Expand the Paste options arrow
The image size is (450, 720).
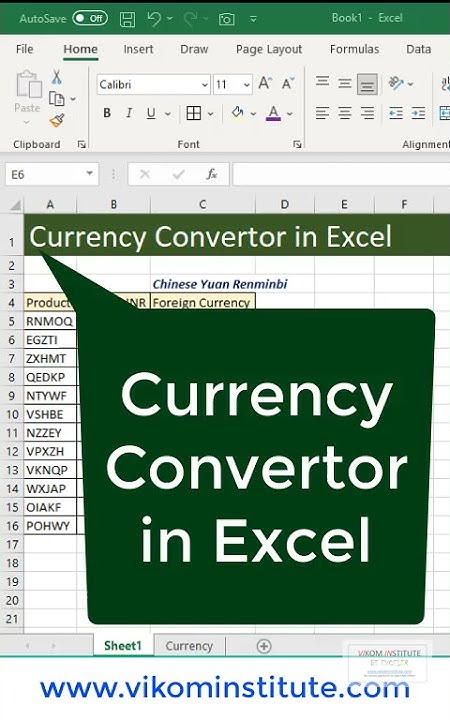tap(27, 122)
